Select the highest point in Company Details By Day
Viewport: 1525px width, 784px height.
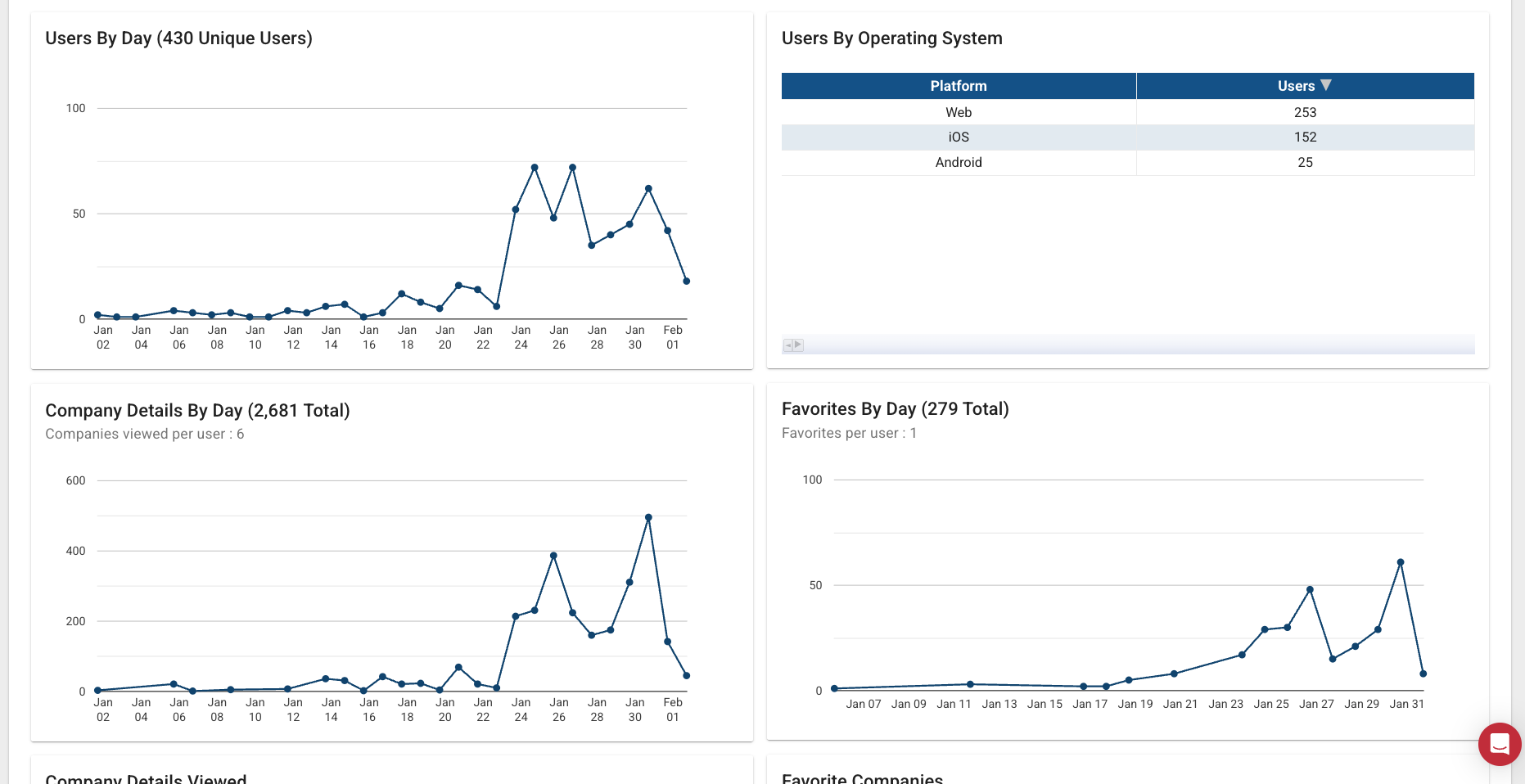coord(649,516)
